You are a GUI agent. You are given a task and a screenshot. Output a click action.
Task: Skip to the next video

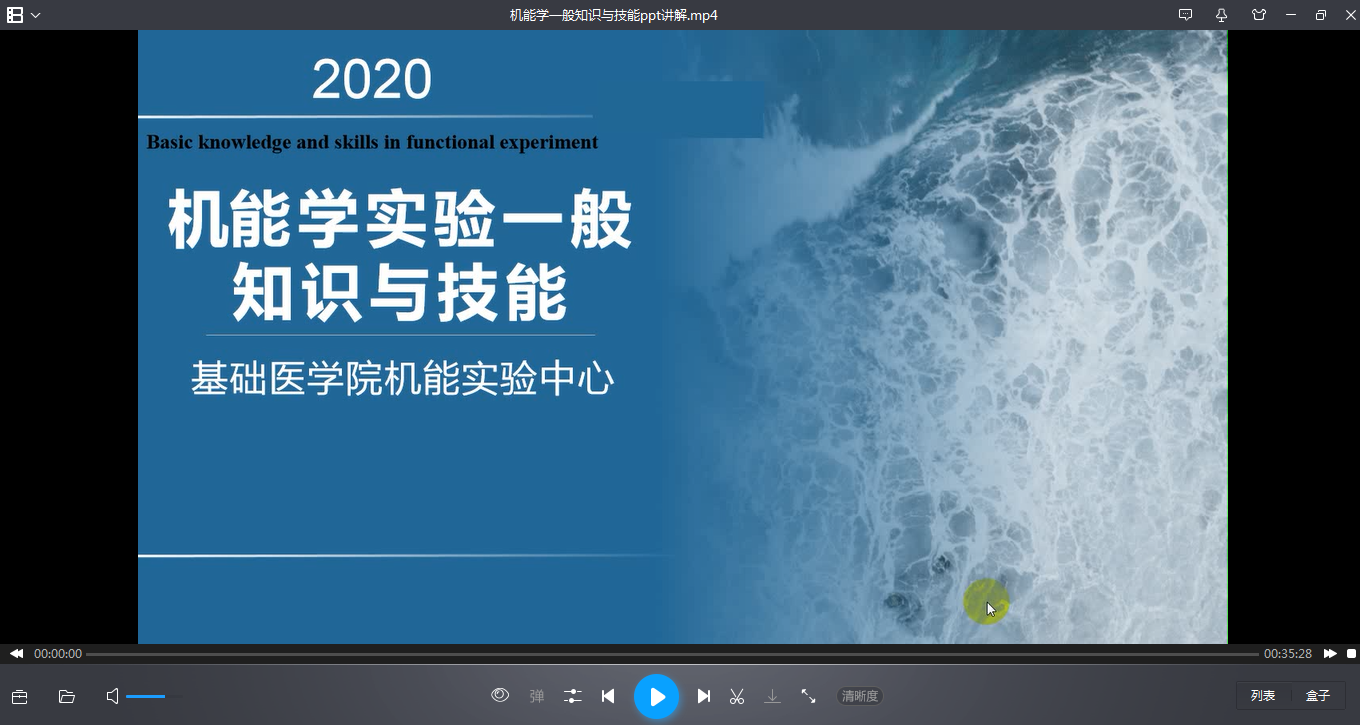pos(704,696)
